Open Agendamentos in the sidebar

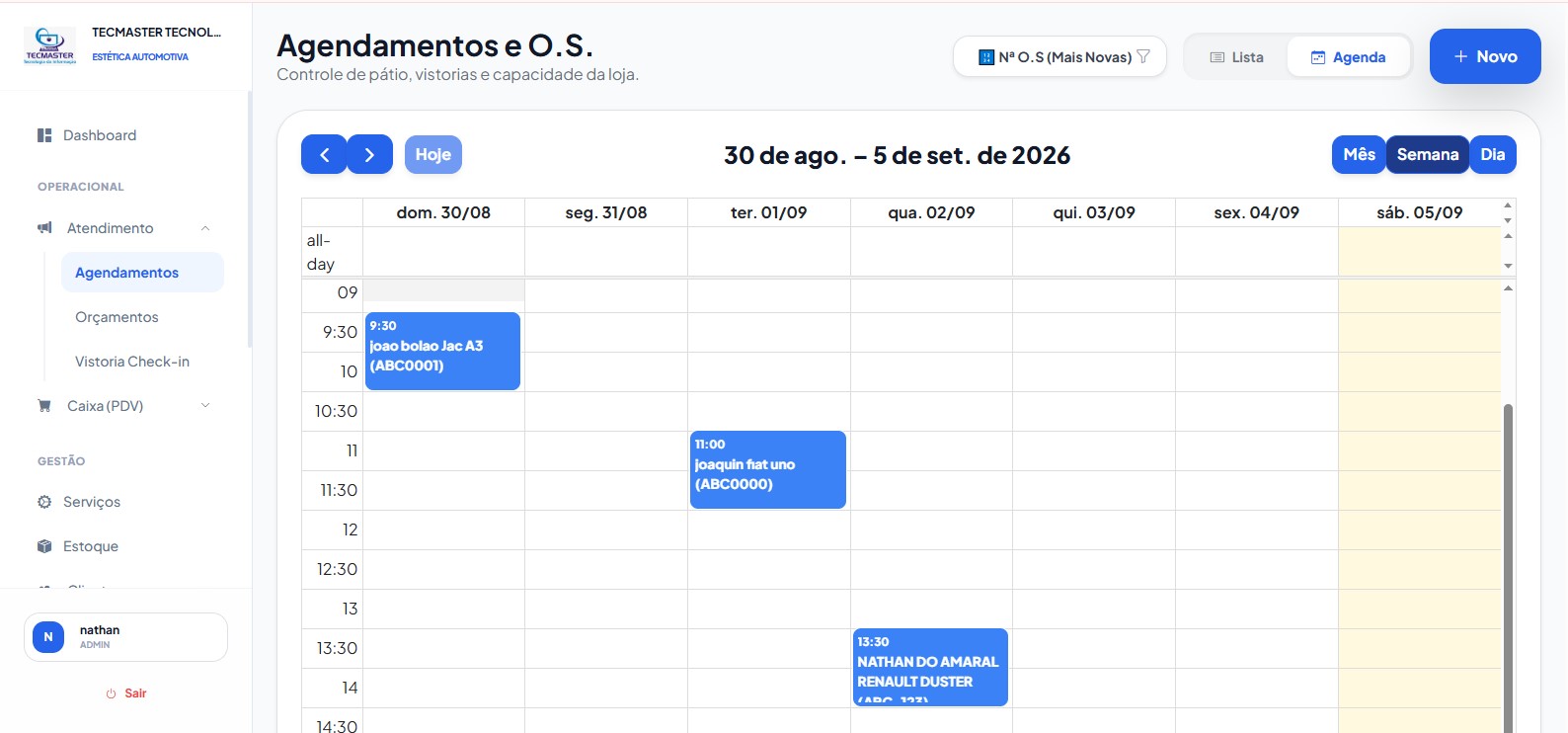(142, 273)
